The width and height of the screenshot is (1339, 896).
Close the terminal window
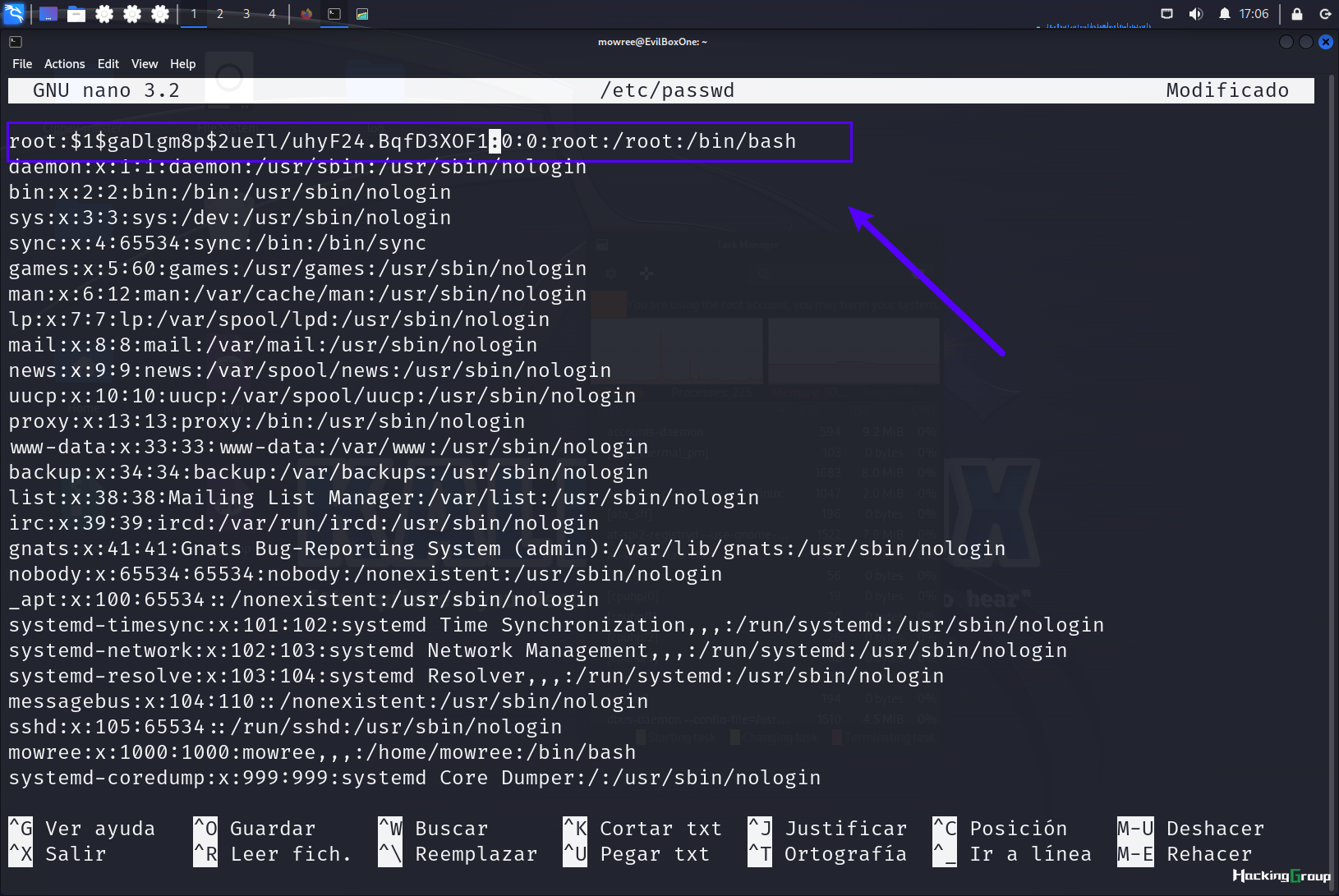(x=1326, y=42)
